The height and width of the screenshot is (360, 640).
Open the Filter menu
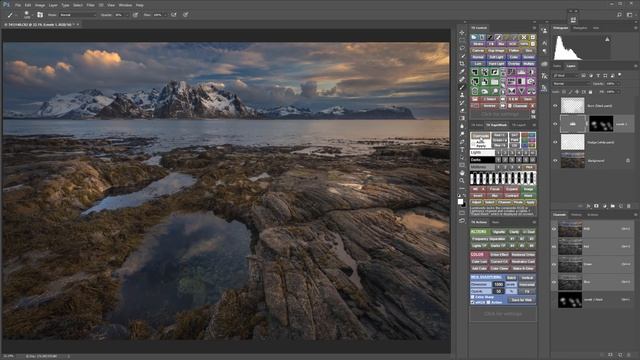(91, 5)
